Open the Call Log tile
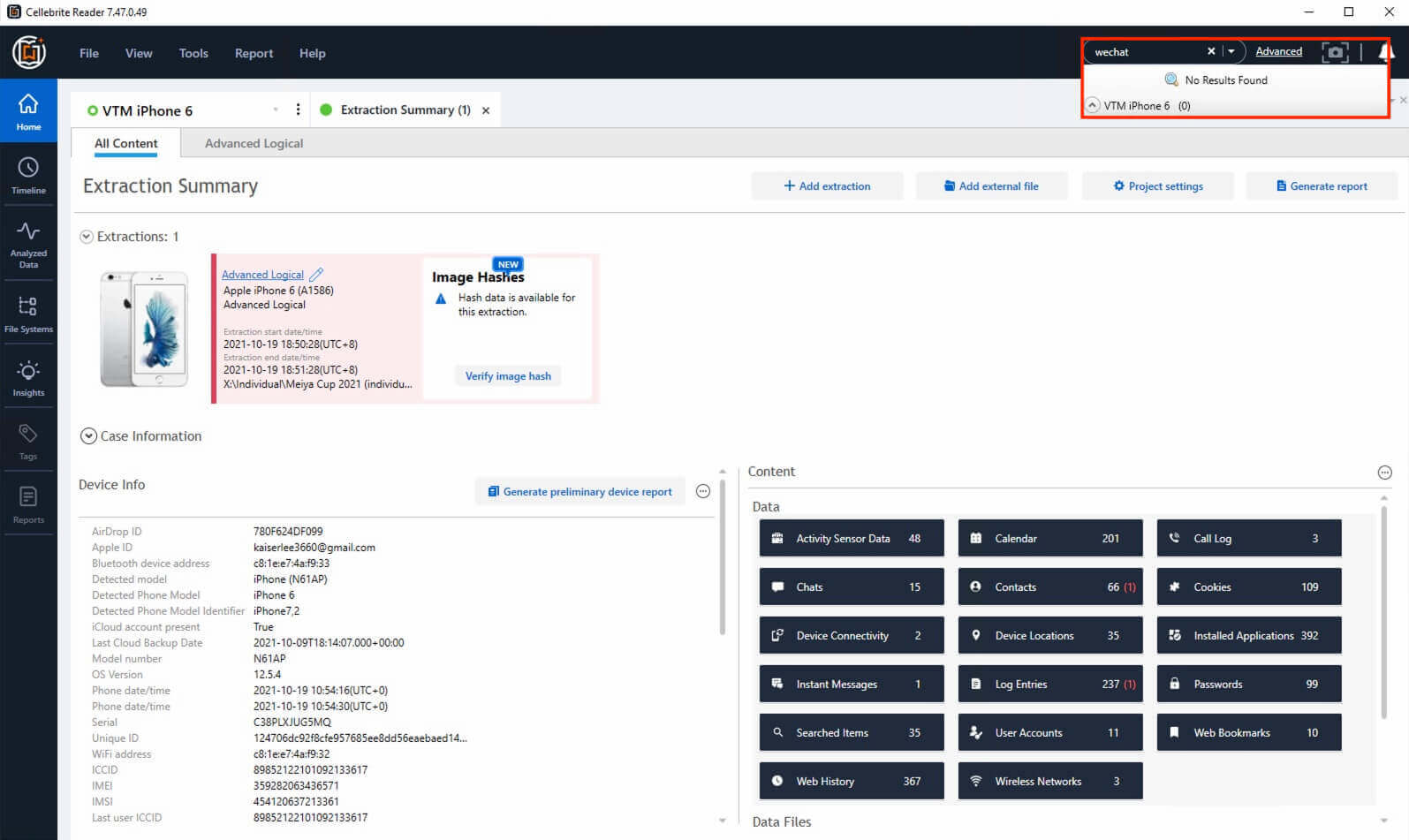The image size is (1409, 840). (1249, 538)
